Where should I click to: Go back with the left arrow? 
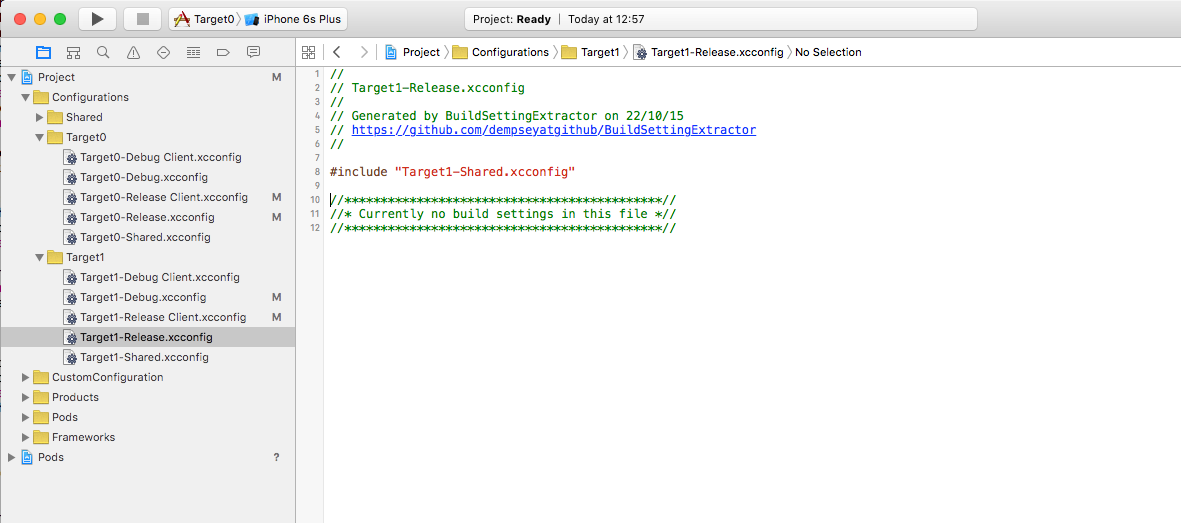point(337,52)
